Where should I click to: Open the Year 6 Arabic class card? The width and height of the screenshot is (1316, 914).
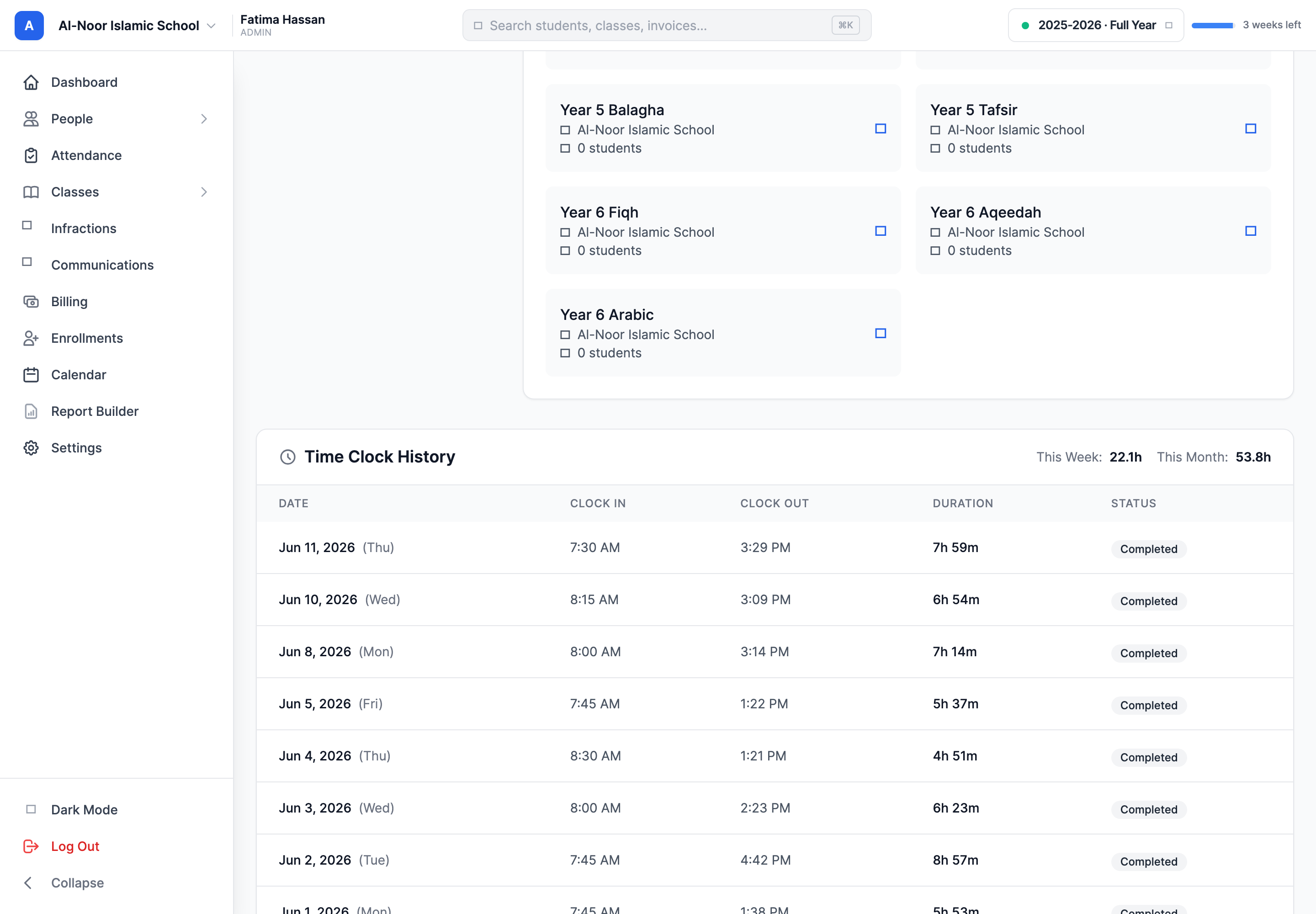[x=723, y=333]
